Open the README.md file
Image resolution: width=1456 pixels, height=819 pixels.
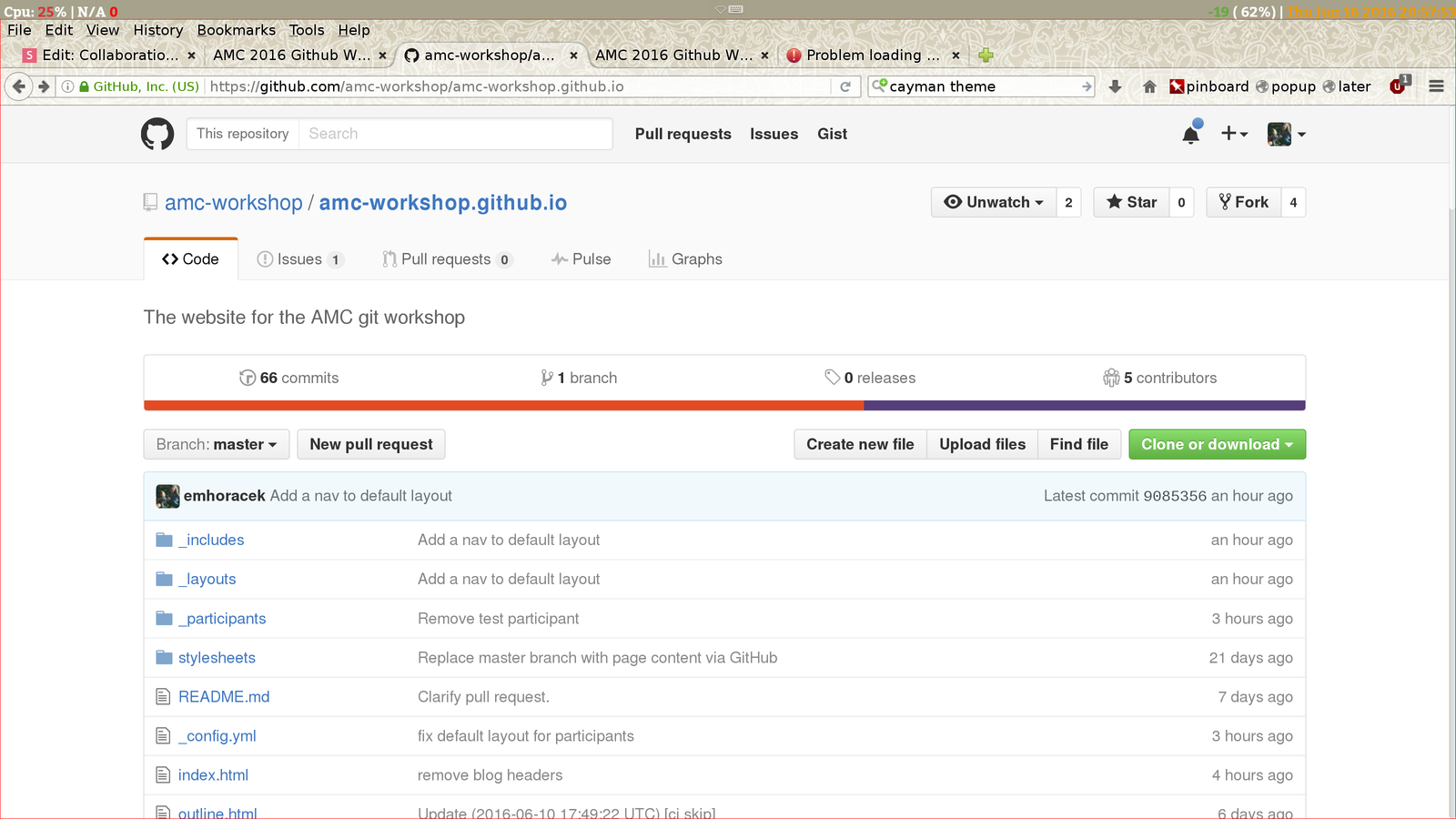click(x=224, y=696)
